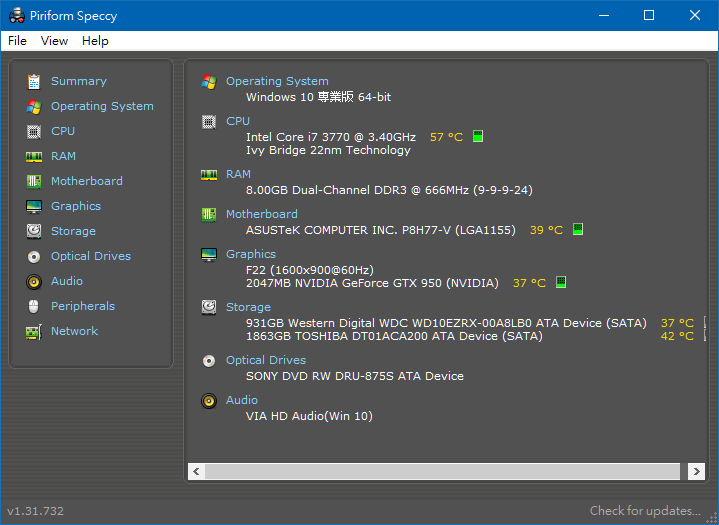Click the Storage hard drive icon in sidebar

coord(34,232)
